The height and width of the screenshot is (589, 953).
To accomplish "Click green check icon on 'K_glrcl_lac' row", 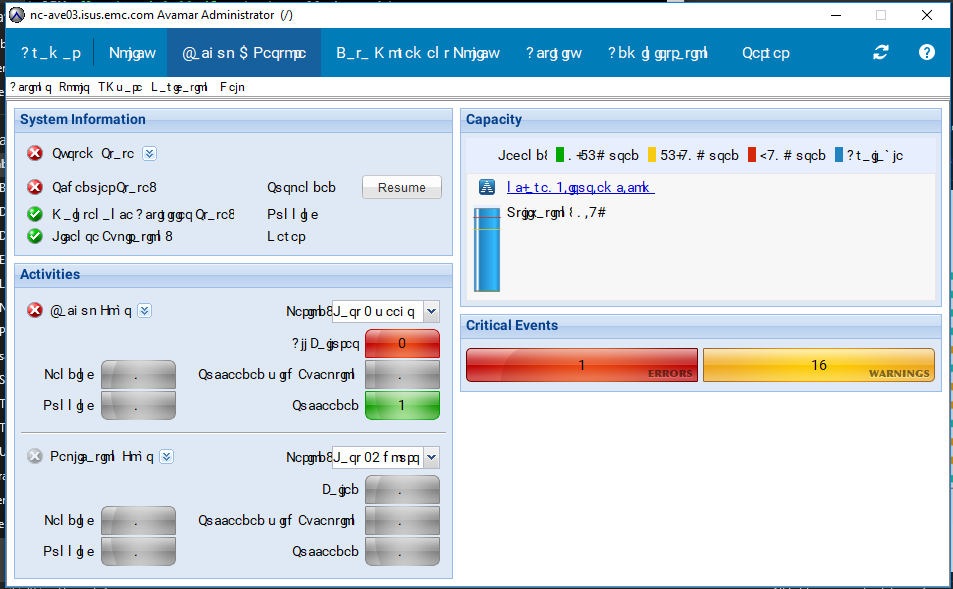I will tap(35, 214).
